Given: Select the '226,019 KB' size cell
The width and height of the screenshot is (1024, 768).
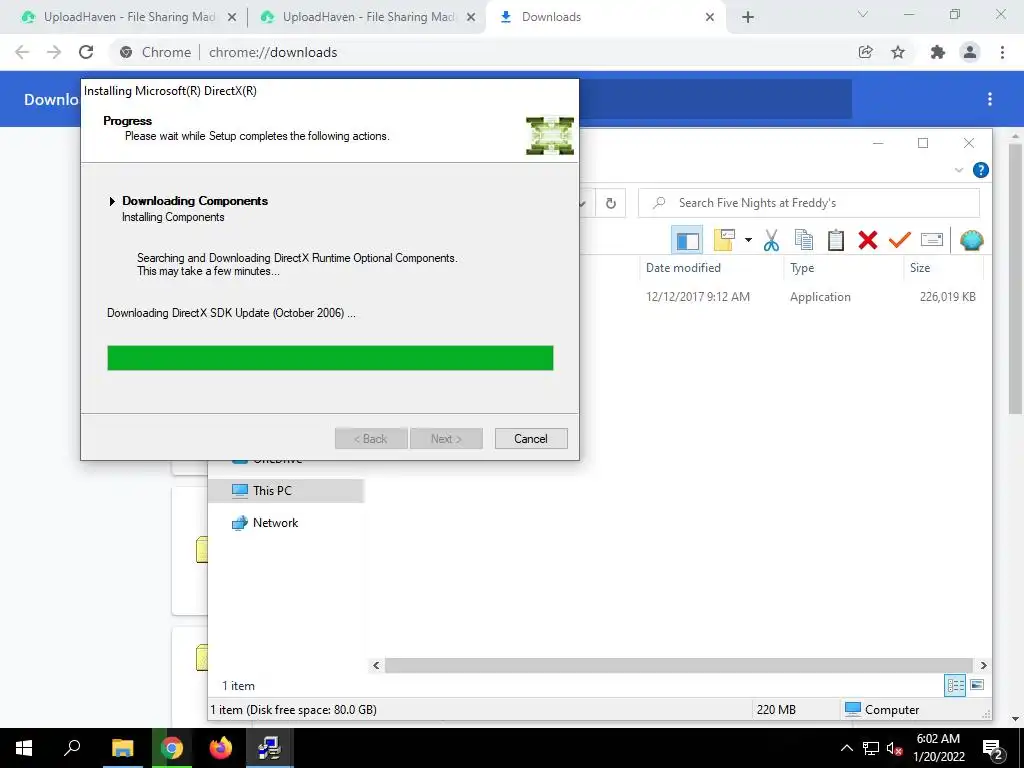Looking at the screenshot, I should (948, 296).
